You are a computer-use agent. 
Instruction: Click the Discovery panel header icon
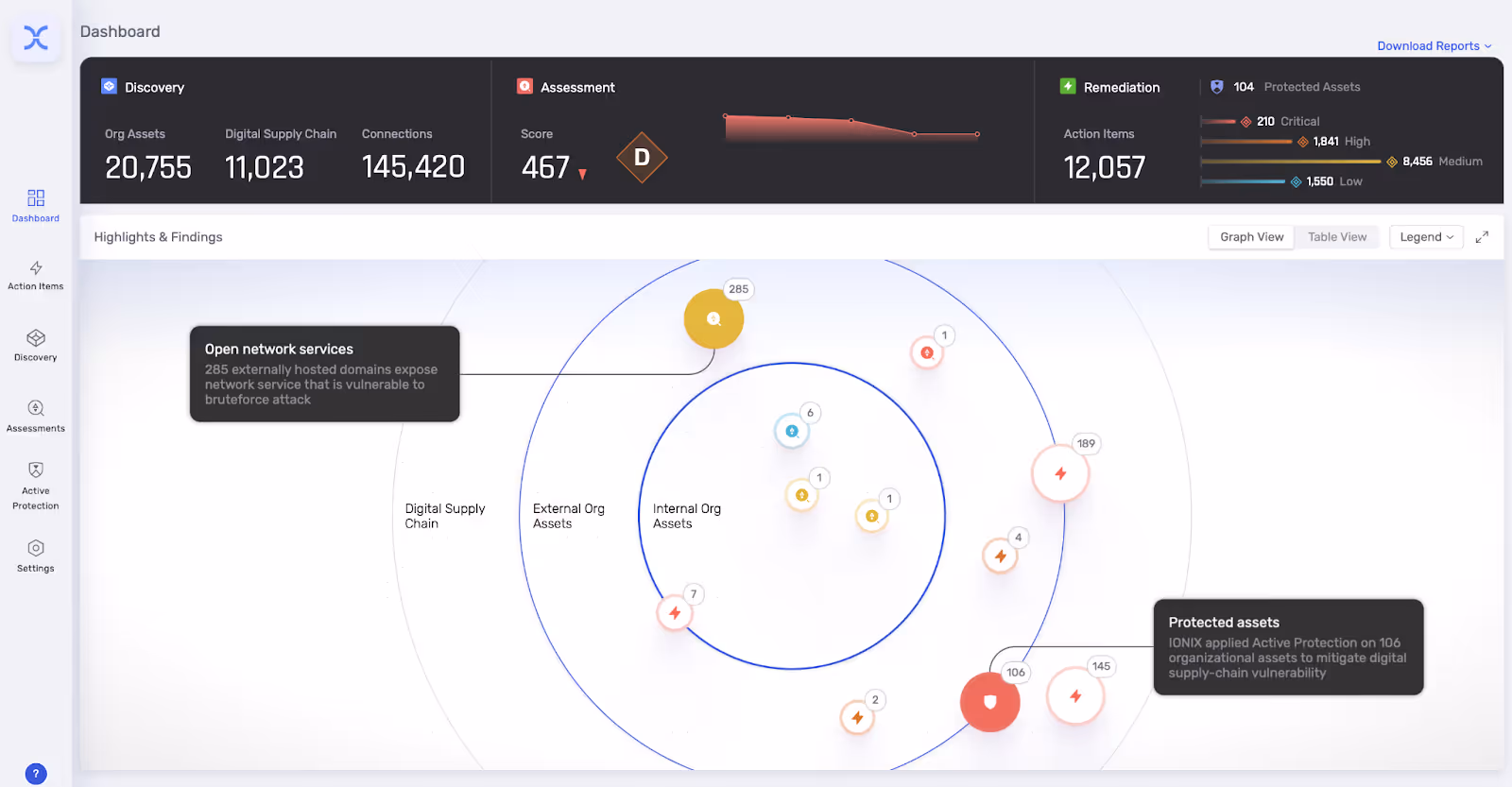tap(109, 86)
